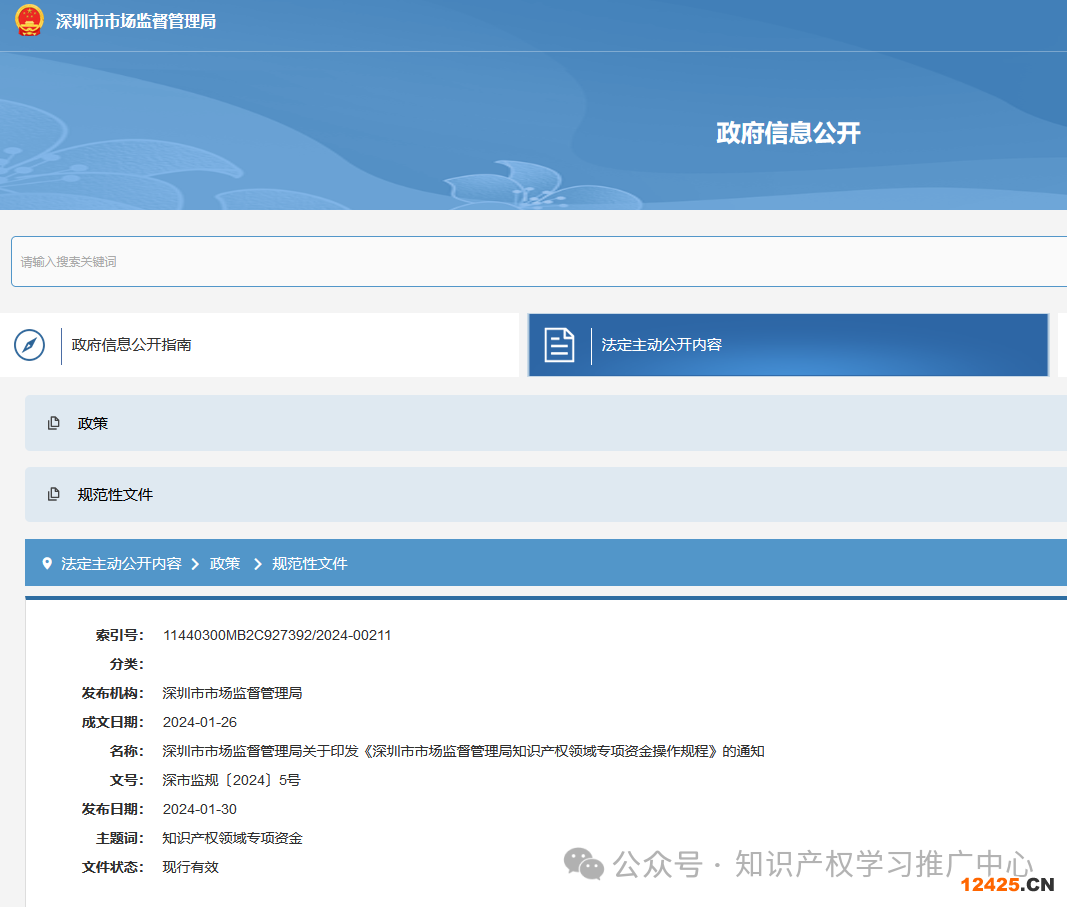Screen dimensions: 1067x907
Task: Open 规范性文件 breadcrumb link
Action: (310, 563)
